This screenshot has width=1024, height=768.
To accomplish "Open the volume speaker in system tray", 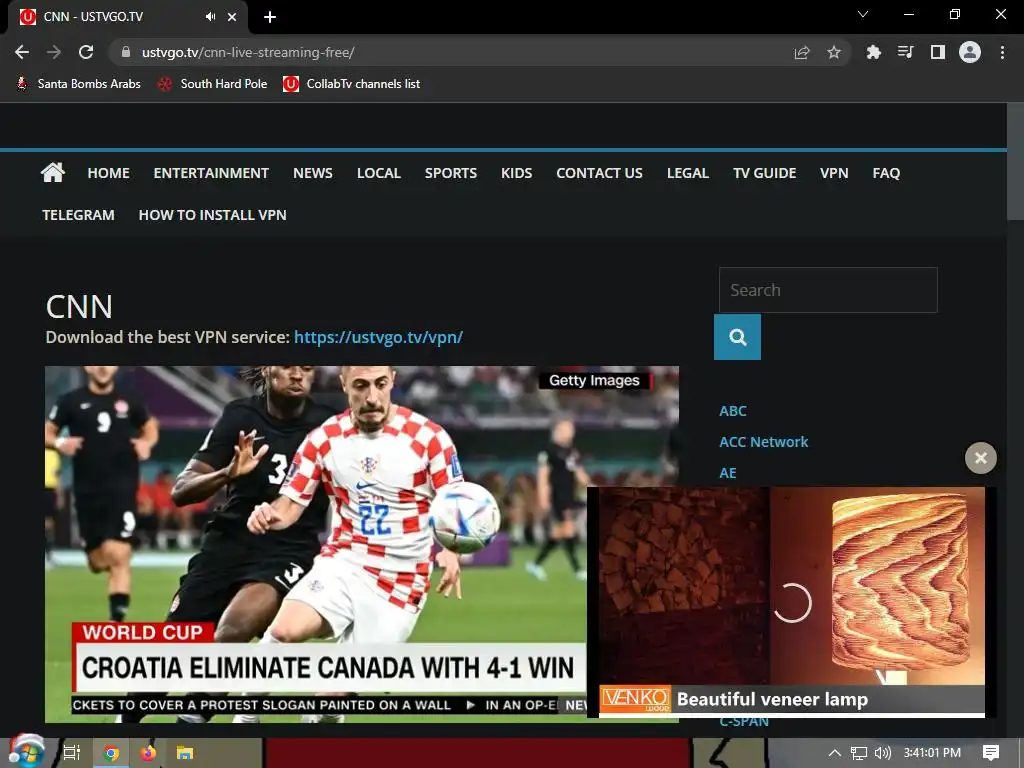I will (882, 753).
